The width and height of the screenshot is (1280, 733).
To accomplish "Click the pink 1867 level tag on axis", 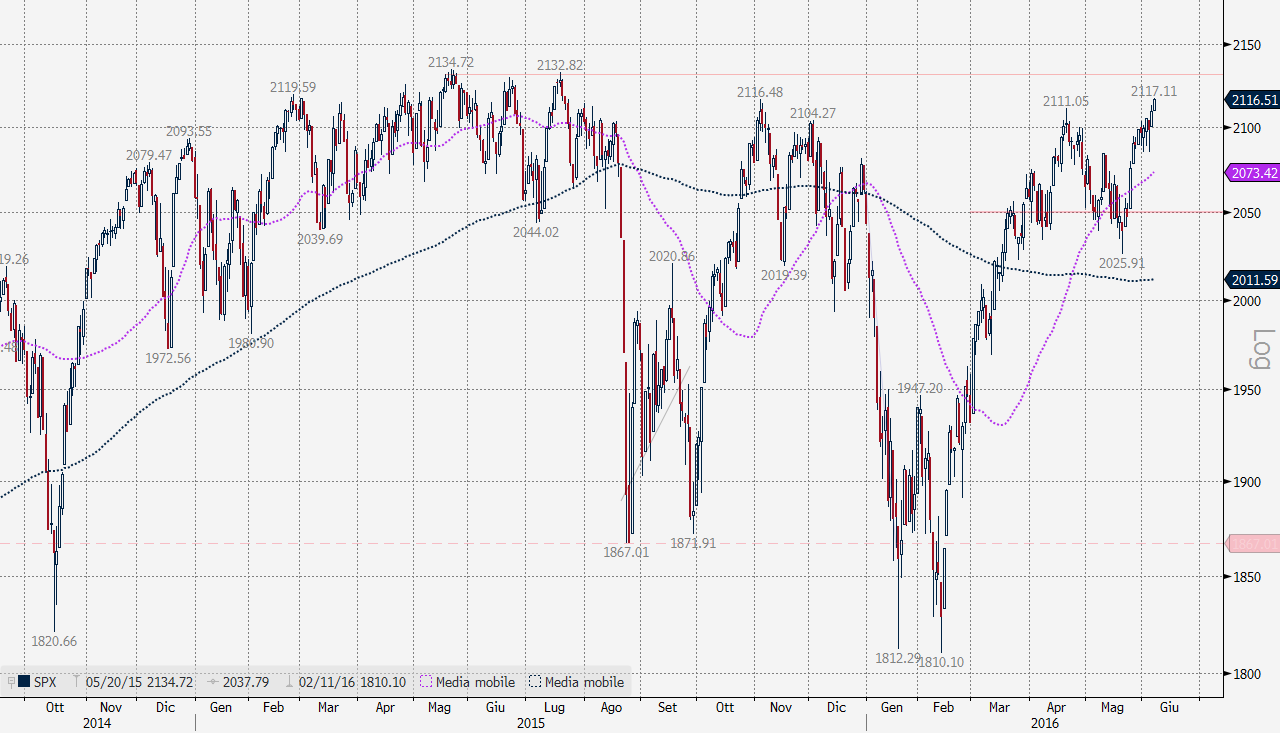I will point(1253,544).
